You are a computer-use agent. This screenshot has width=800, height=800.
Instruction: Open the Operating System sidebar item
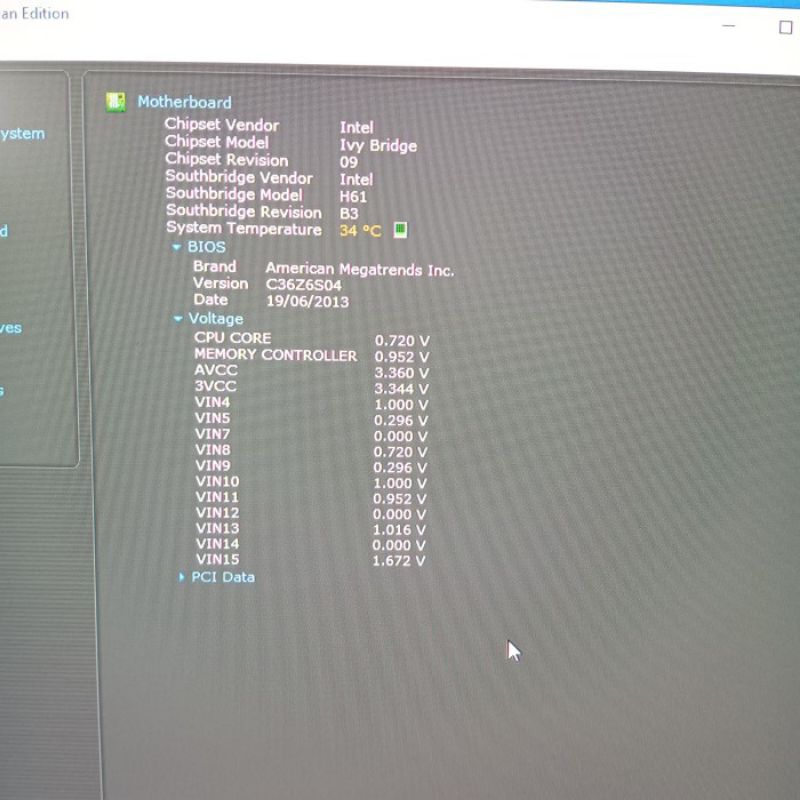pos(22,134)
